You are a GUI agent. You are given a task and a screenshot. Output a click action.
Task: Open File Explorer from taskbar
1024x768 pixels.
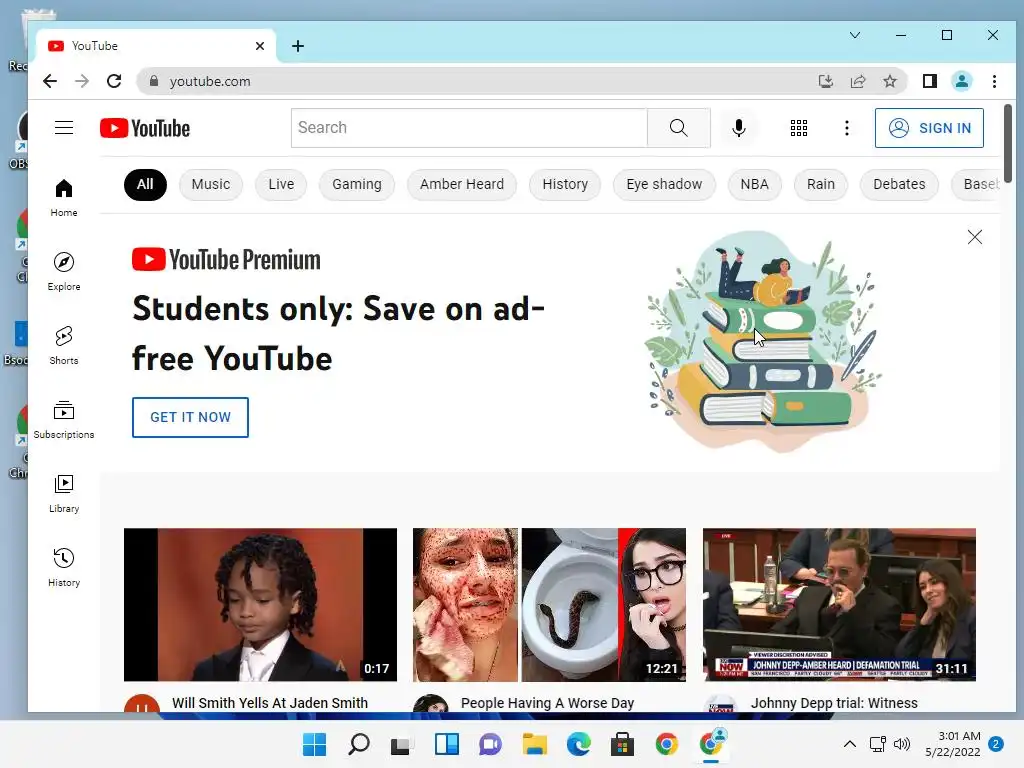[x=534, y=744]
